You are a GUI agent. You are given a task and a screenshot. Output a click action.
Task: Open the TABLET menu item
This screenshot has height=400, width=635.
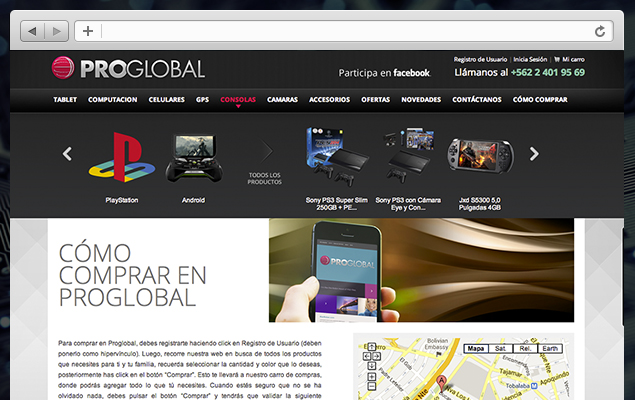click(65, 100)
